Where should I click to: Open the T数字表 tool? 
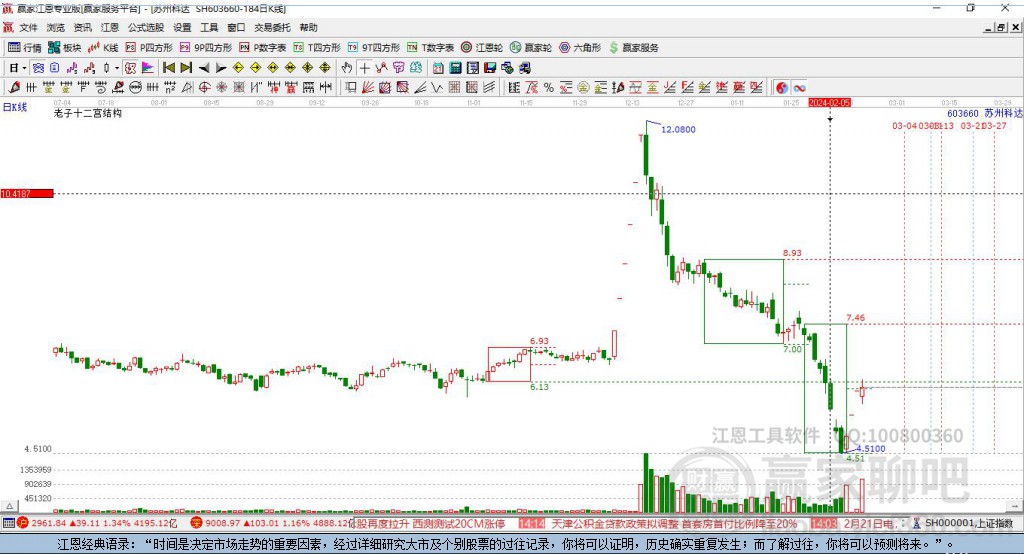point(430,48)
